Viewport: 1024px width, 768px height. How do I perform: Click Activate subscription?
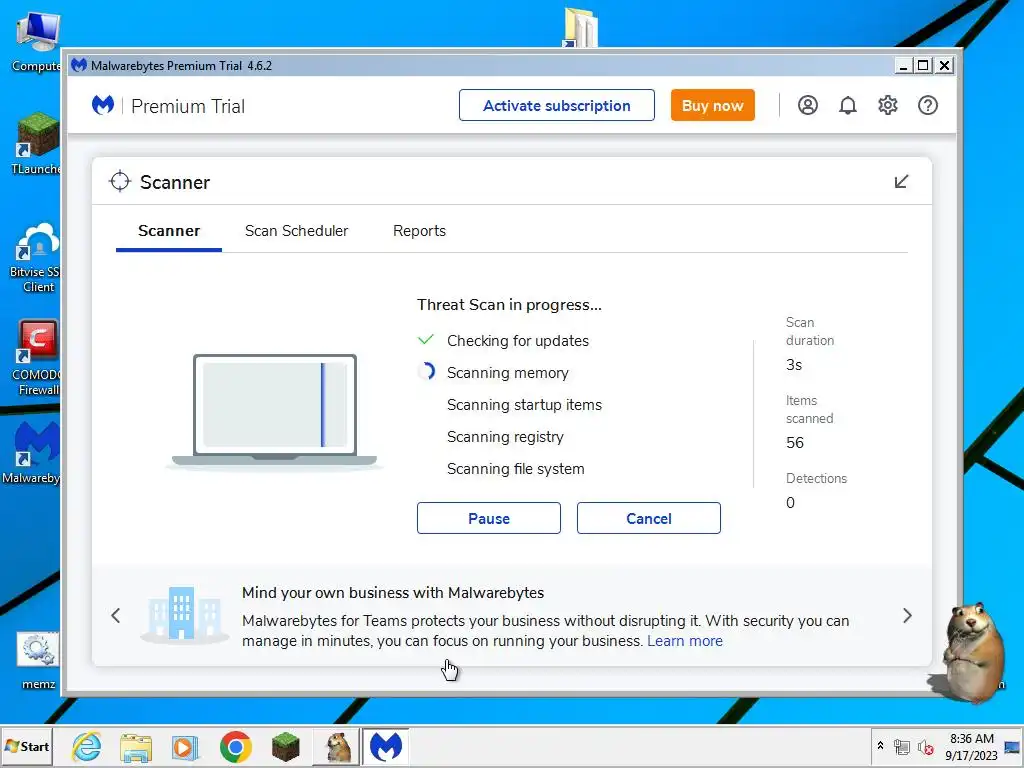(x=556, y=105)
